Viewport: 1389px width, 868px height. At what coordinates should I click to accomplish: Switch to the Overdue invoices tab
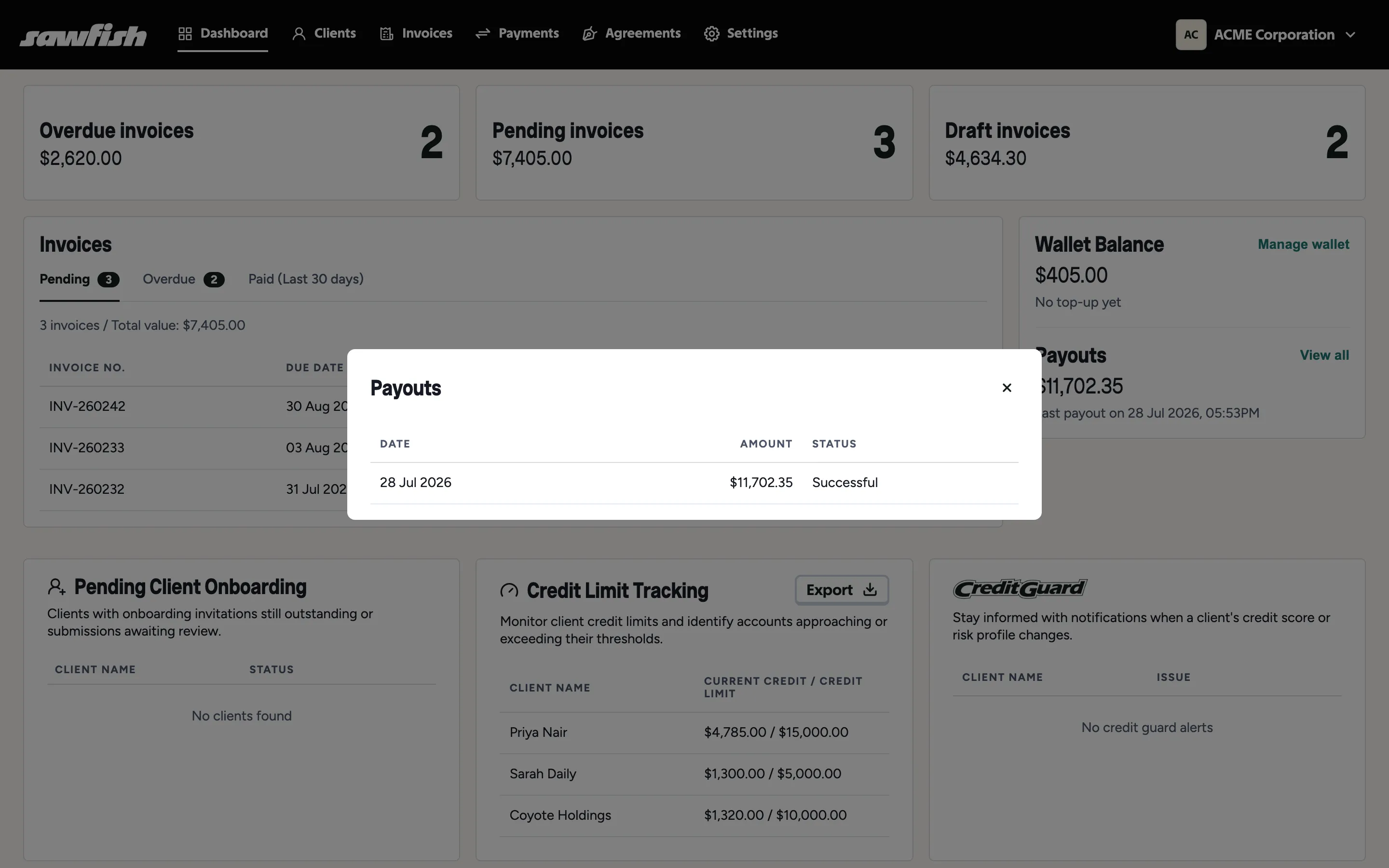(x=184, y=280)
